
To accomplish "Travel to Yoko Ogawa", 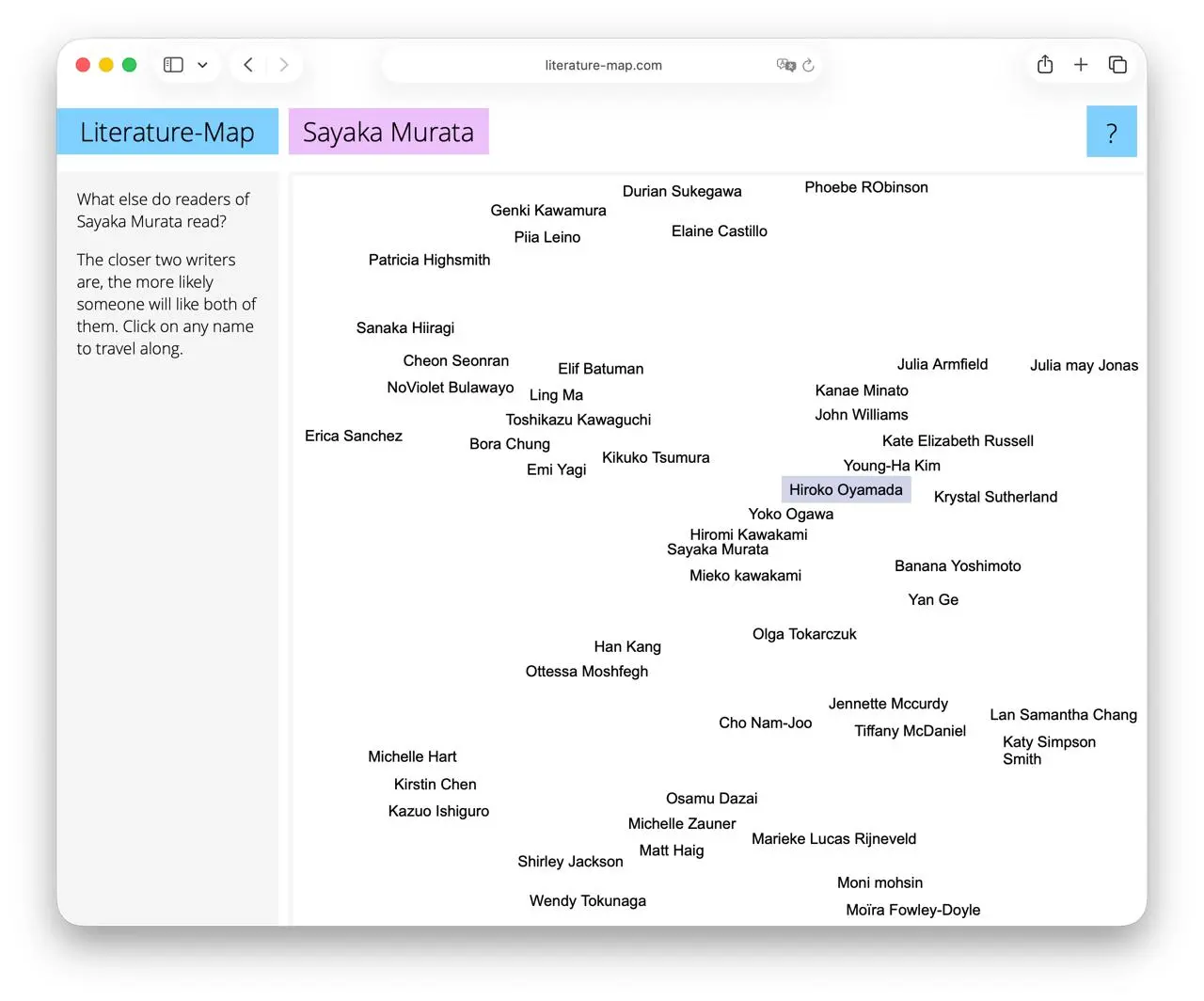I will [791, 514].
